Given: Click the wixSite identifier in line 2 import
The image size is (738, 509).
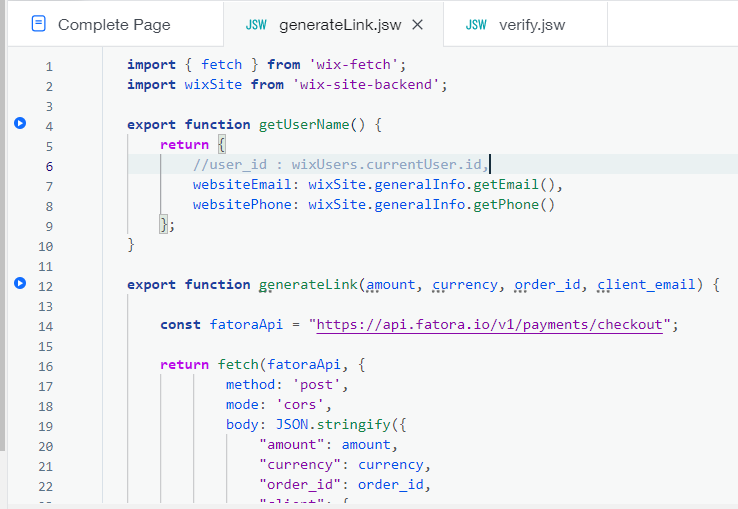Looking at the screenshot, I should coord(213,85).
